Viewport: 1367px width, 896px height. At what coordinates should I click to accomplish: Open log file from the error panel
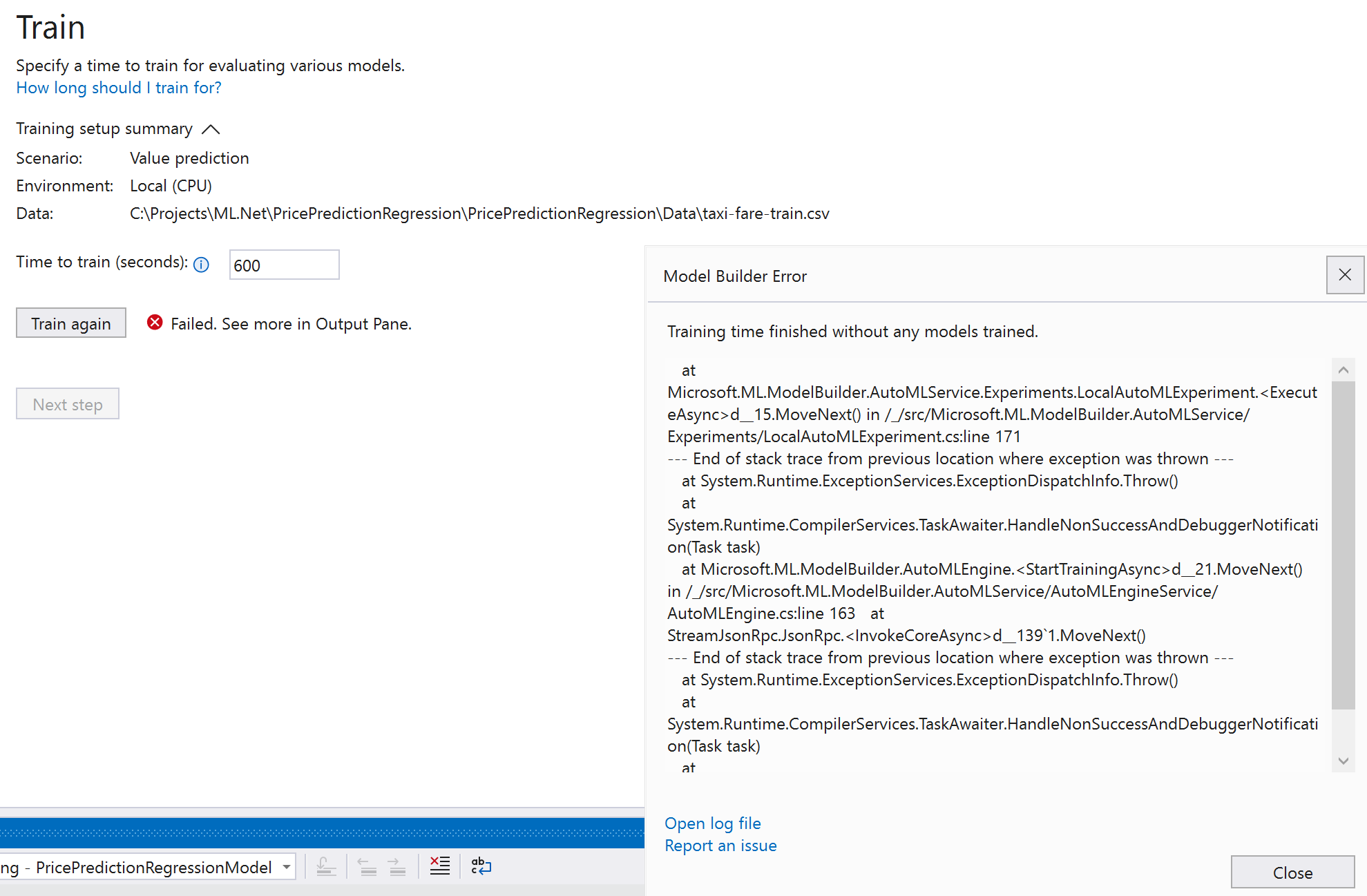(x=713, y=823)
